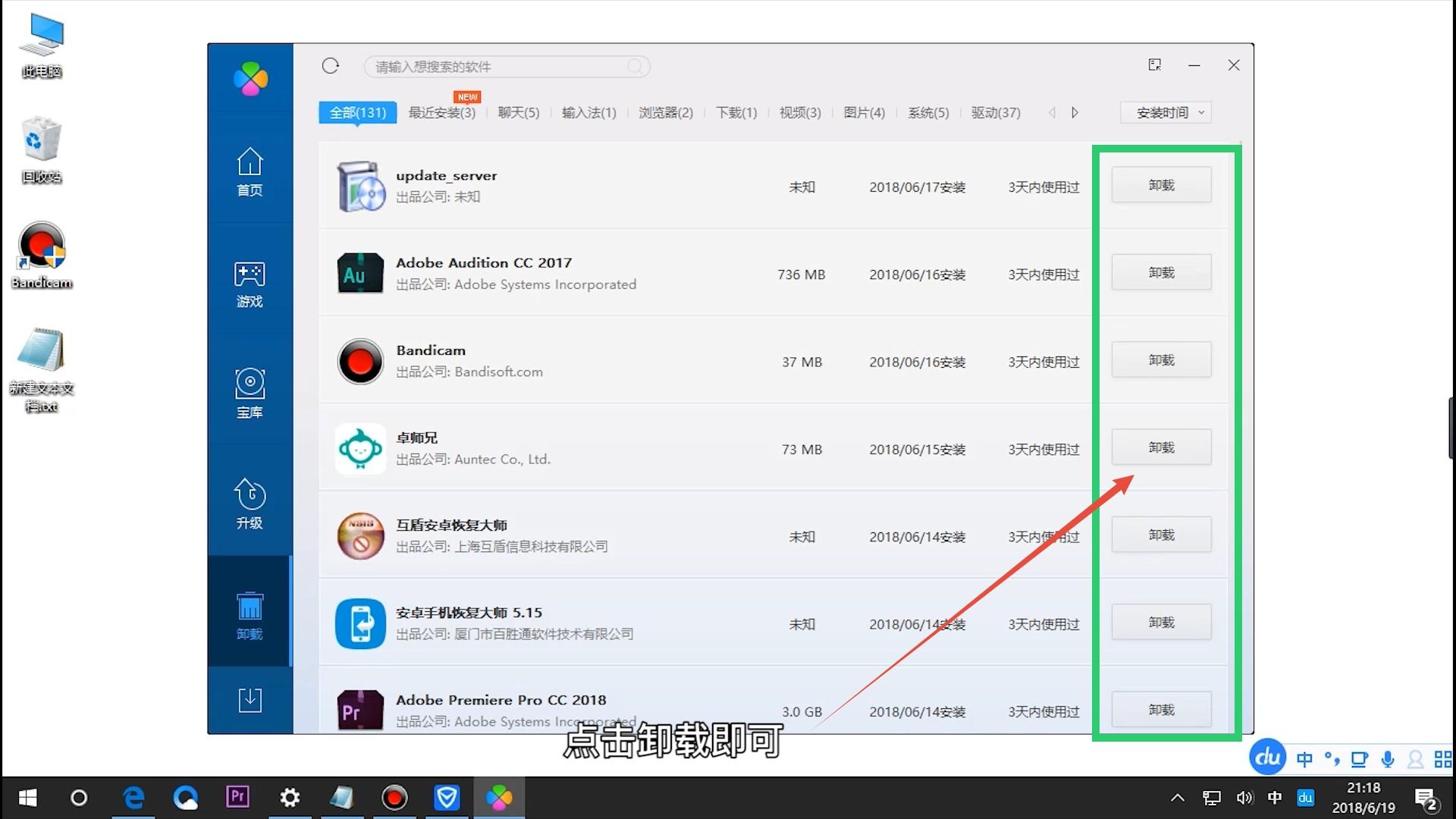Select the 全部(131) tab
This screenshot has height=819, width=1456.
pos(358,112)
